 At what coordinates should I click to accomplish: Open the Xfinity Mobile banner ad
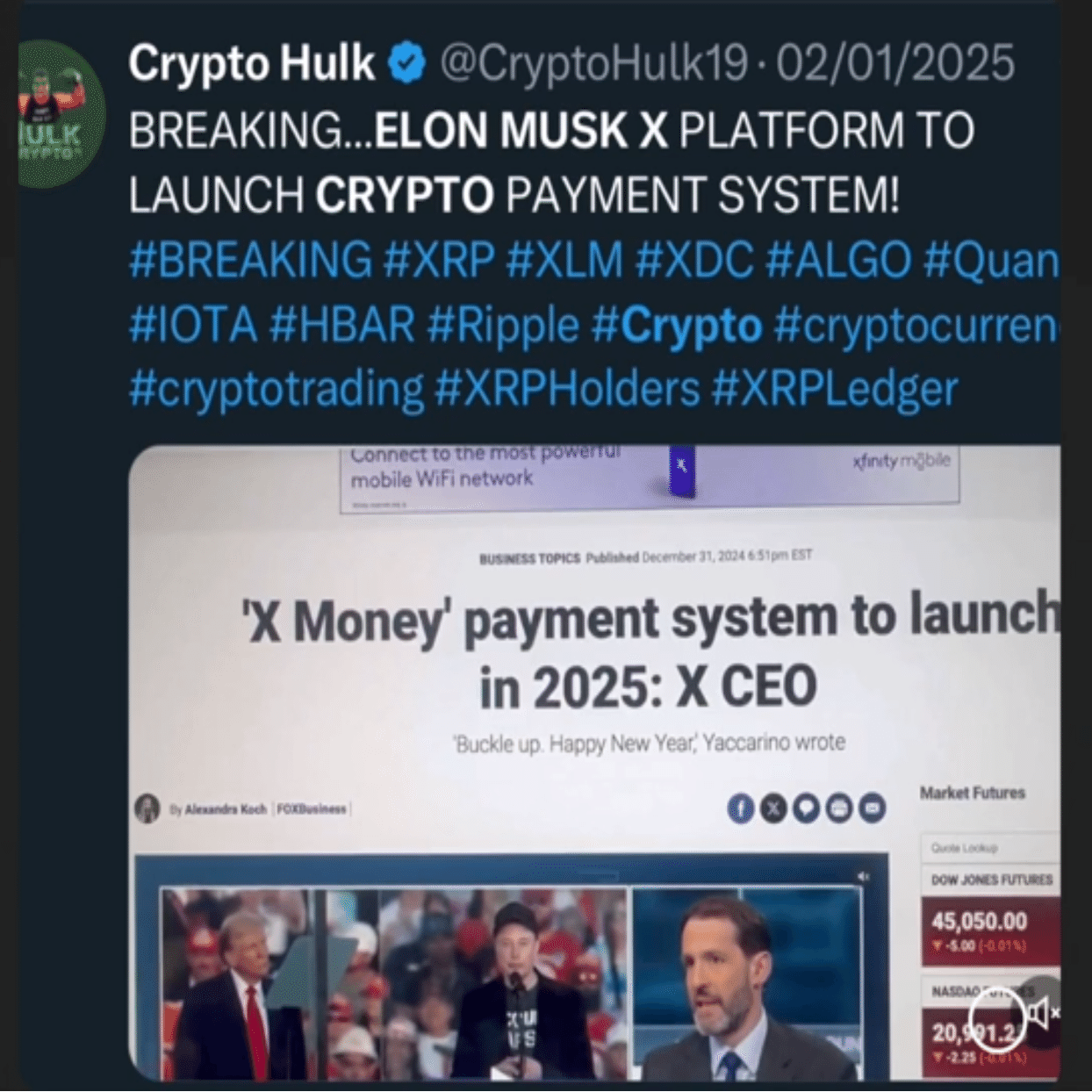point(650,476)
